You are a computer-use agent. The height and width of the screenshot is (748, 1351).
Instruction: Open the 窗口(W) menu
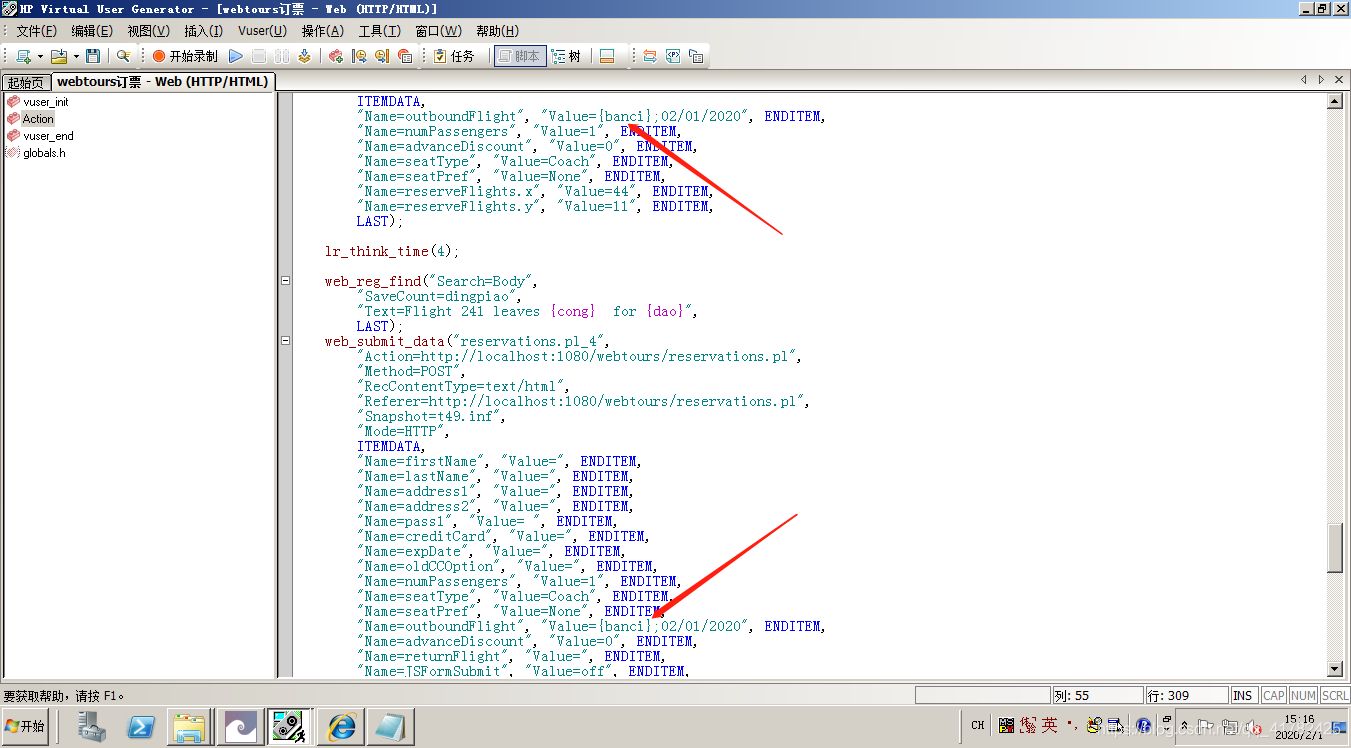pos(438,31)
